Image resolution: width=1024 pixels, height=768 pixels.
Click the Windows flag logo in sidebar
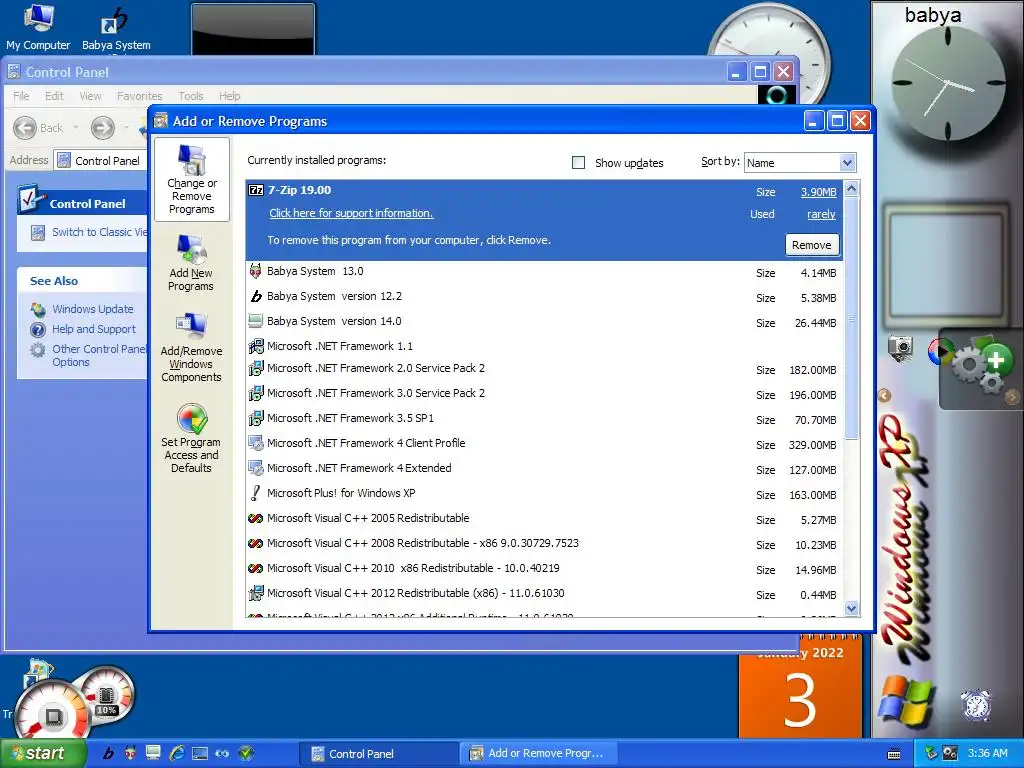(905, 702)
